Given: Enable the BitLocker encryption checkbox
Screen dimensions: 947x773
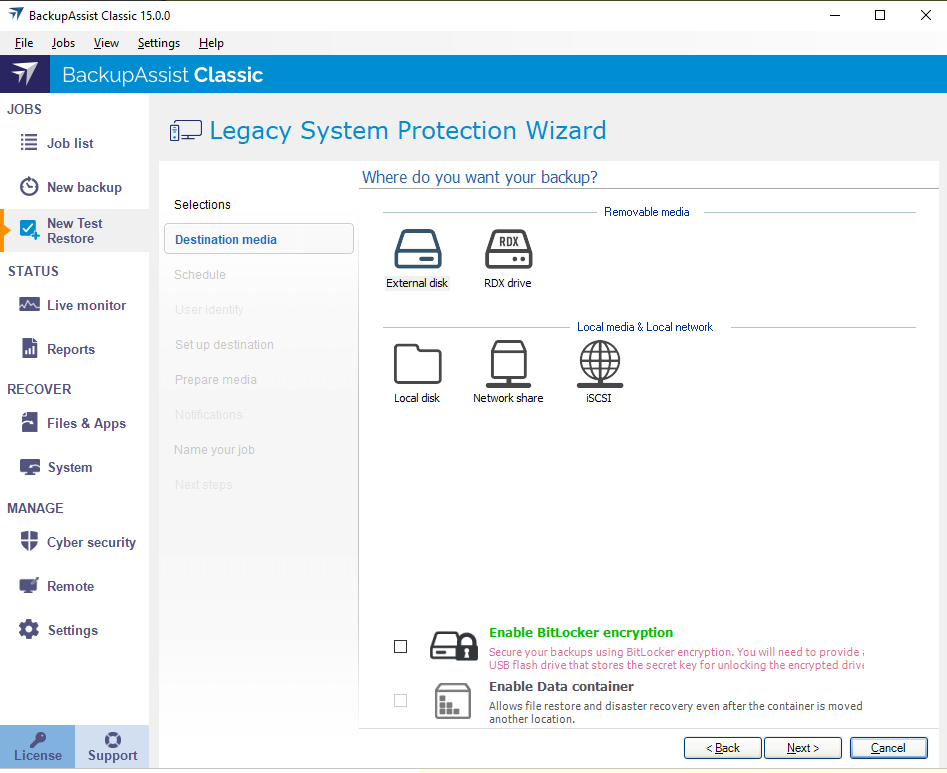Looking at the screenshot, I should [x=401, y=647].
